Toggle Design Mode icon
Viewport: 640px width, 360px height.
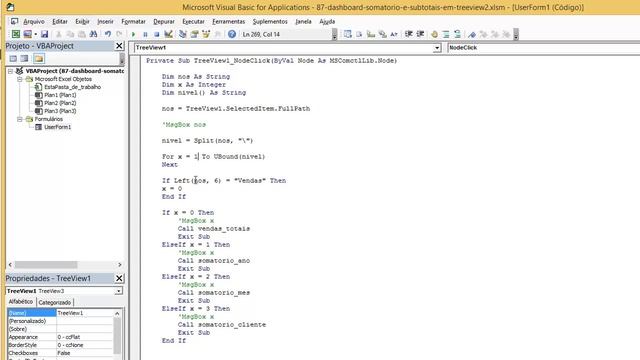click(168, 34)
